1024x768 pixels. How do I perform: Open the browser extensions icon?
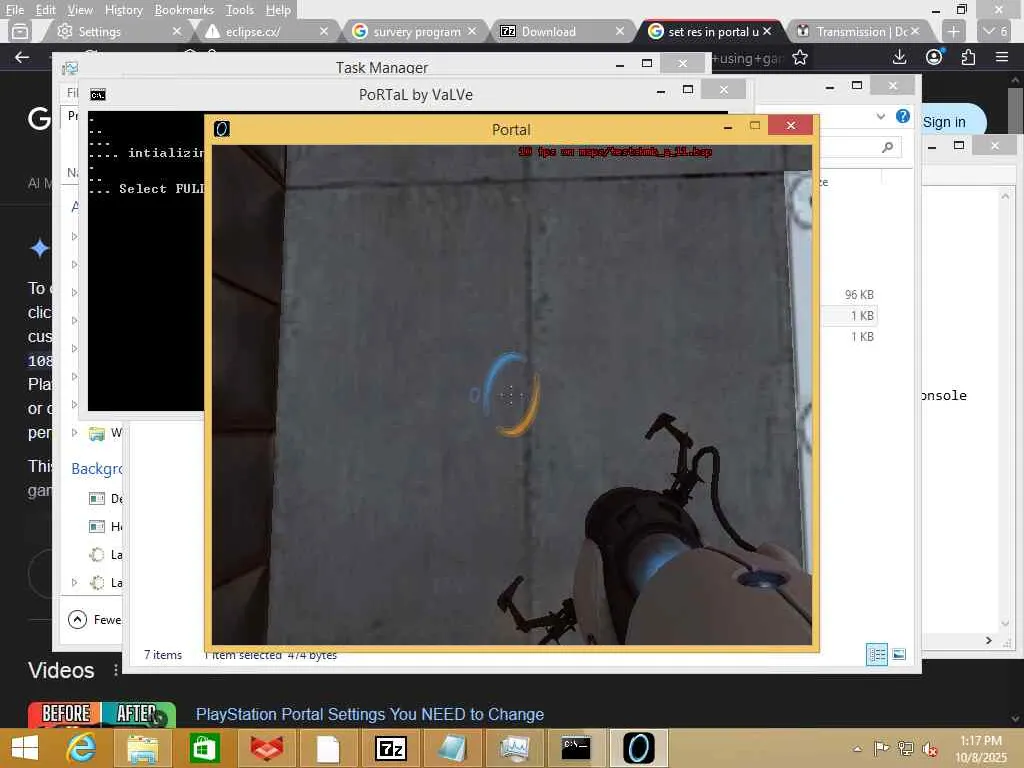[968, 57]
